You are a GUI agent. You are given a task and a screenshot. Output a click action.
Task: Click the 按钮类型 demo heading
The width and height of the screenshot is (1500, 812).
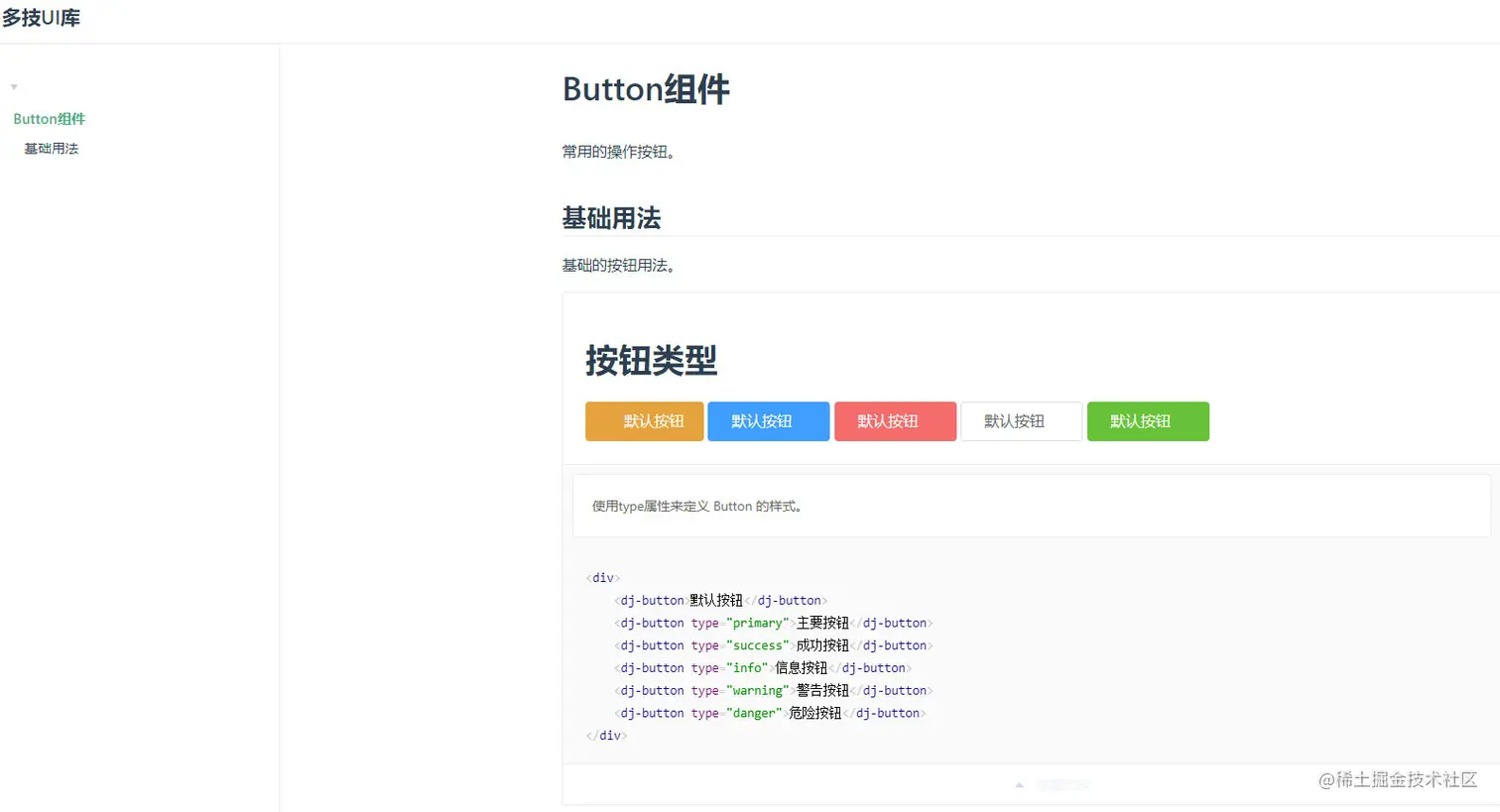[x=651, y=360]
